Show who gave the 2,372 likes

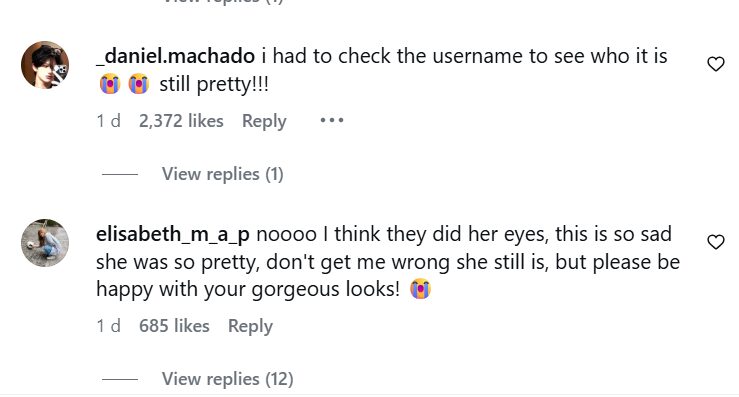pos(181,121)
